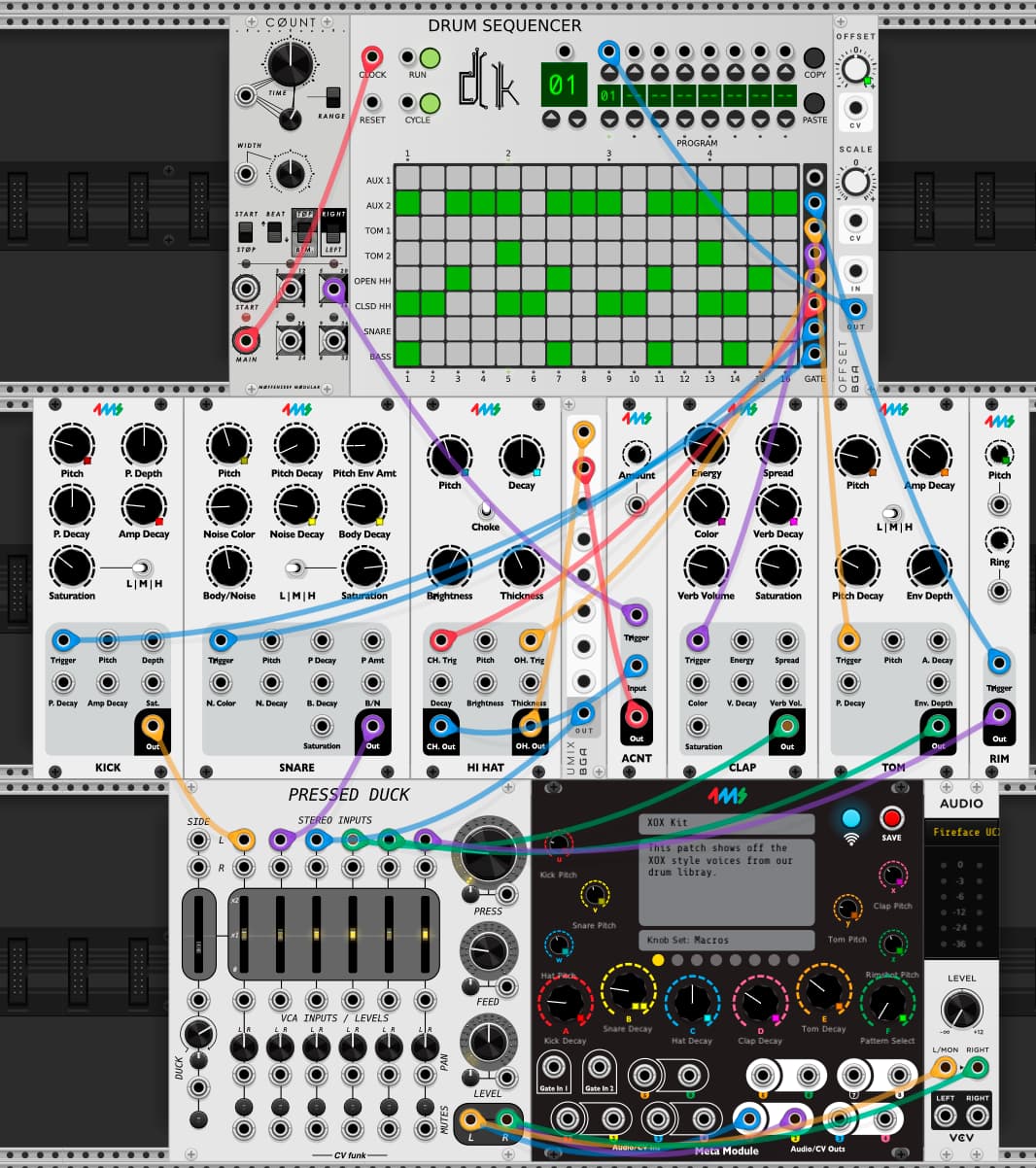Toggle SNARE row step 5 cell

click(x=508, y=328)
